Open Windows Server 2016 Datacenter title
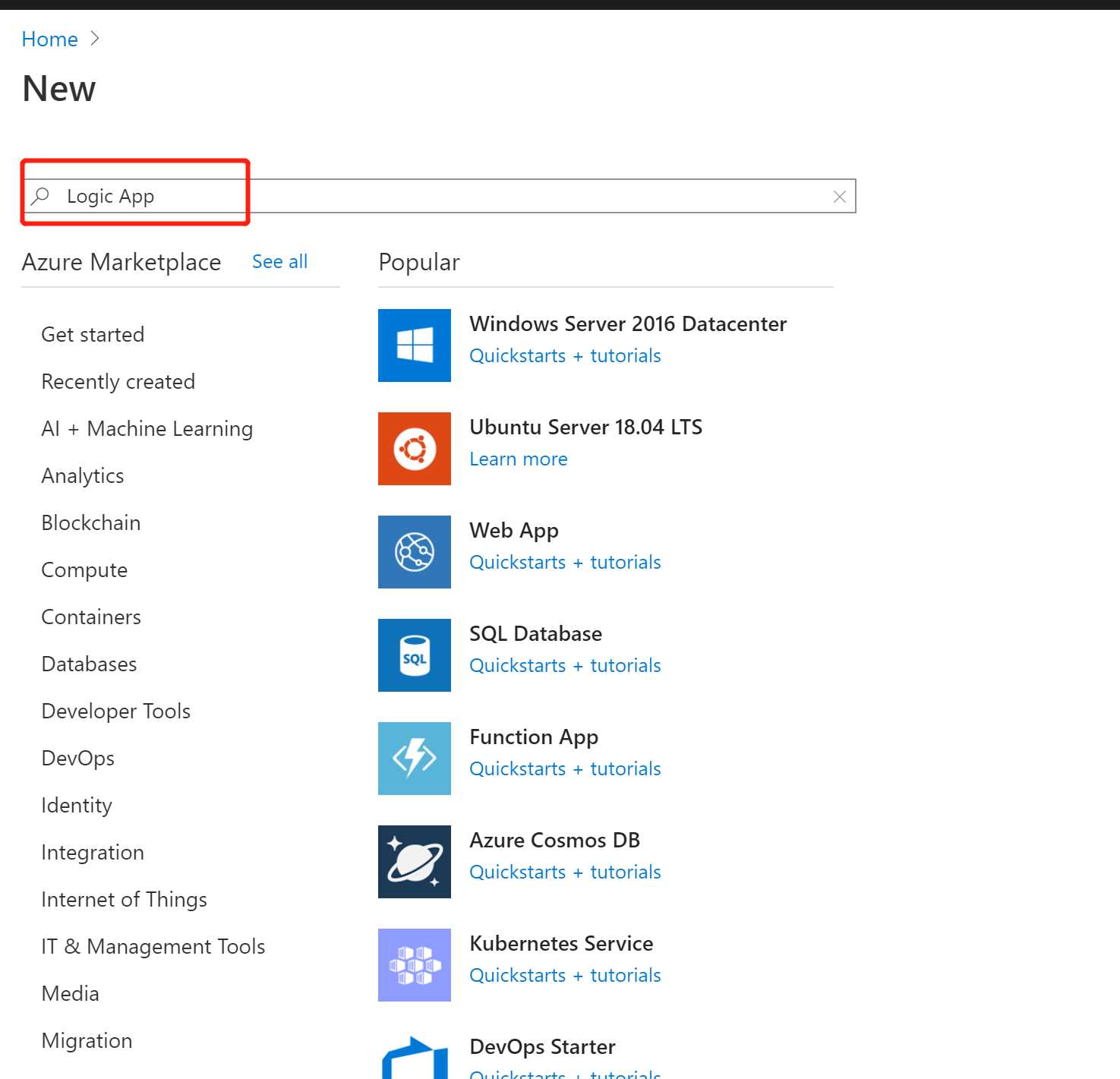Image resolution: width=1120 pixels, height=1079 pixels. 628,324
